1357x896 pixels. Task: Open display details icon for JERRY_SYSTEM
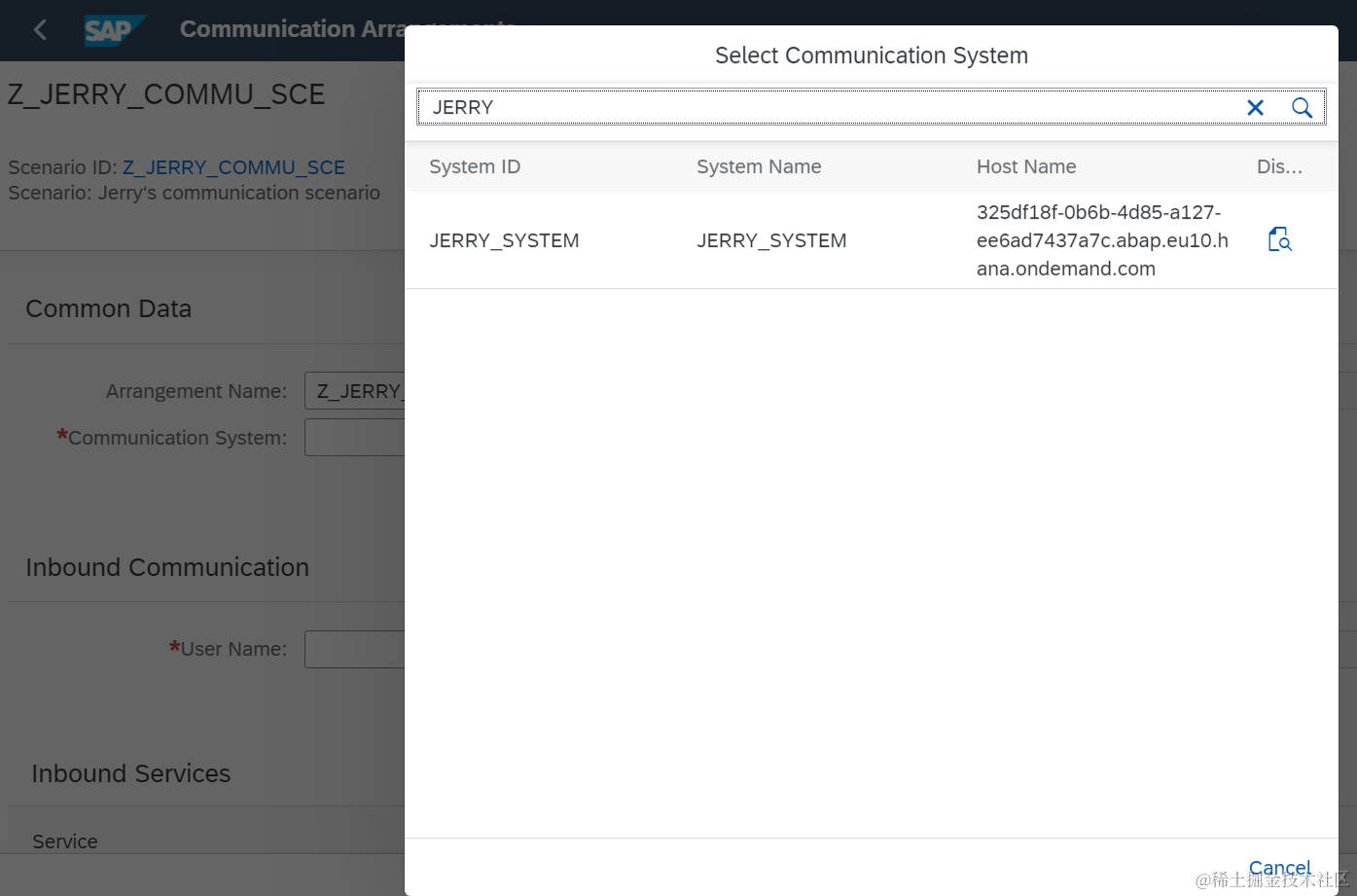click(x=1279, y=239)
